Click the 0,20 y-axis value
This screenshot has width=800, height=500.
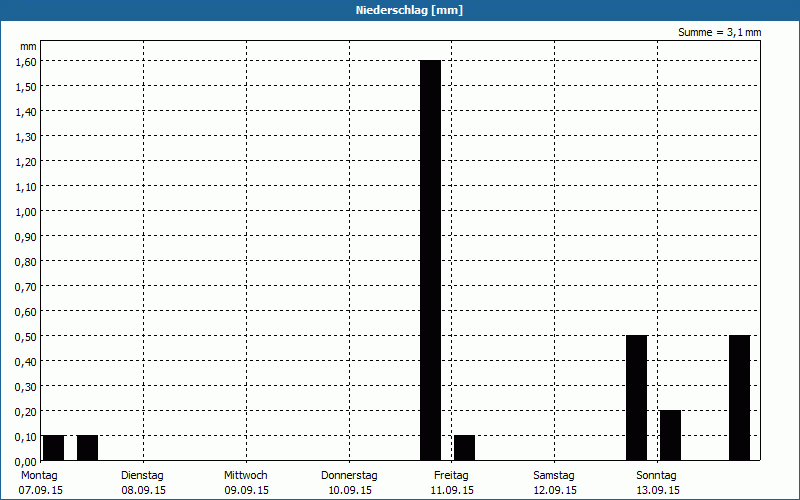(26, 412)
